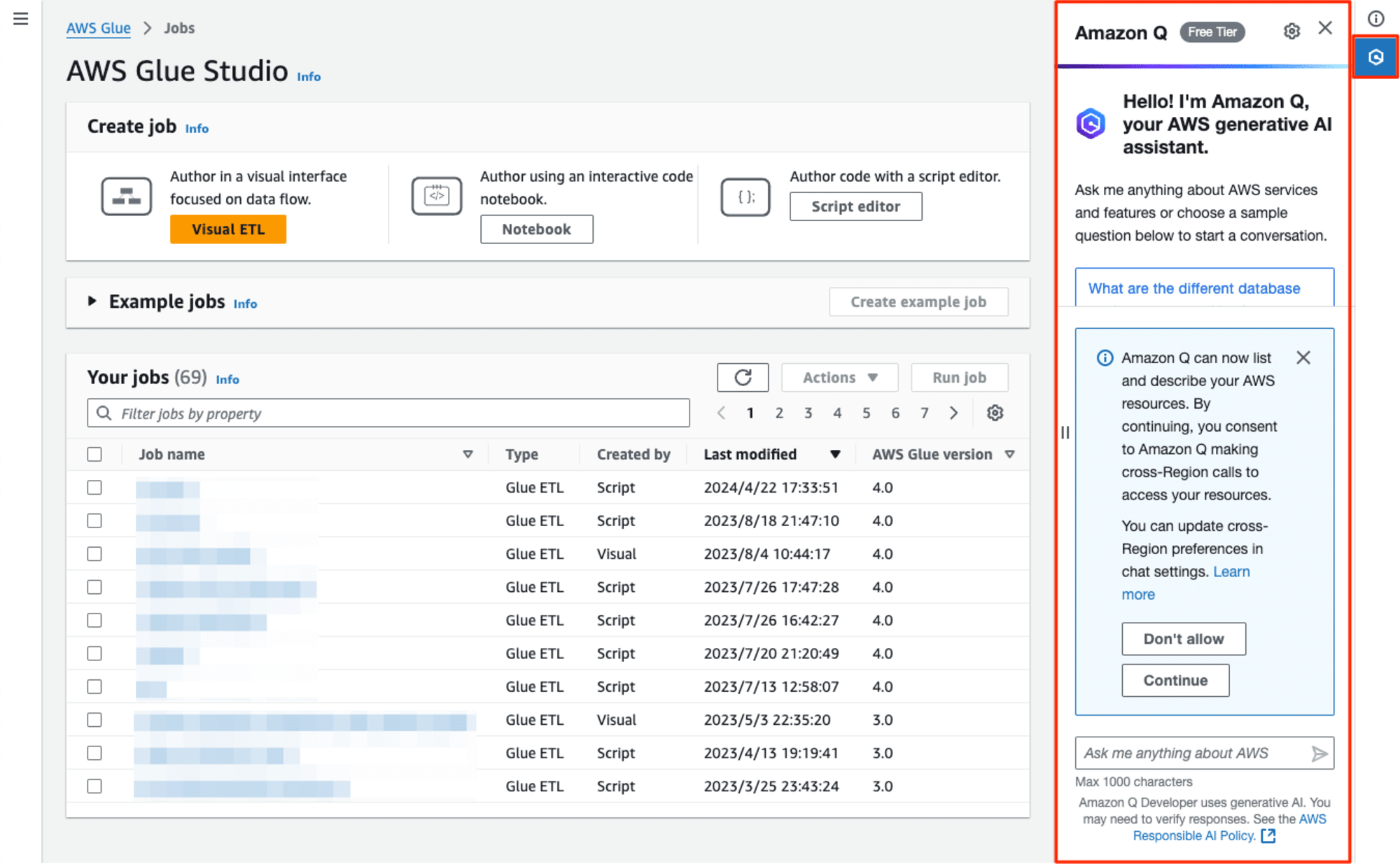Click the send message arrow icon
This screenshot has height=864, width=1400.
[1319, 753]
